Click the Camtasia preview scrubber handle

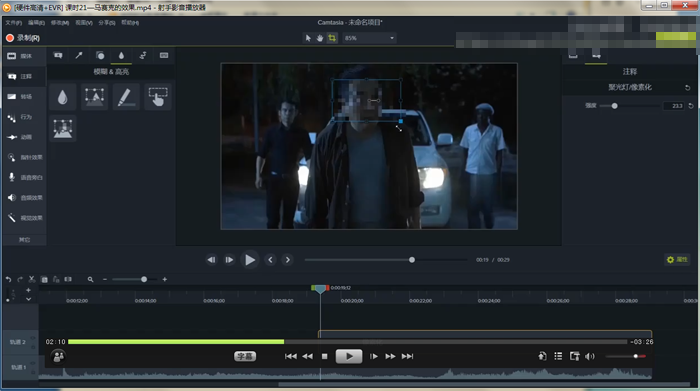pos(412,260)
